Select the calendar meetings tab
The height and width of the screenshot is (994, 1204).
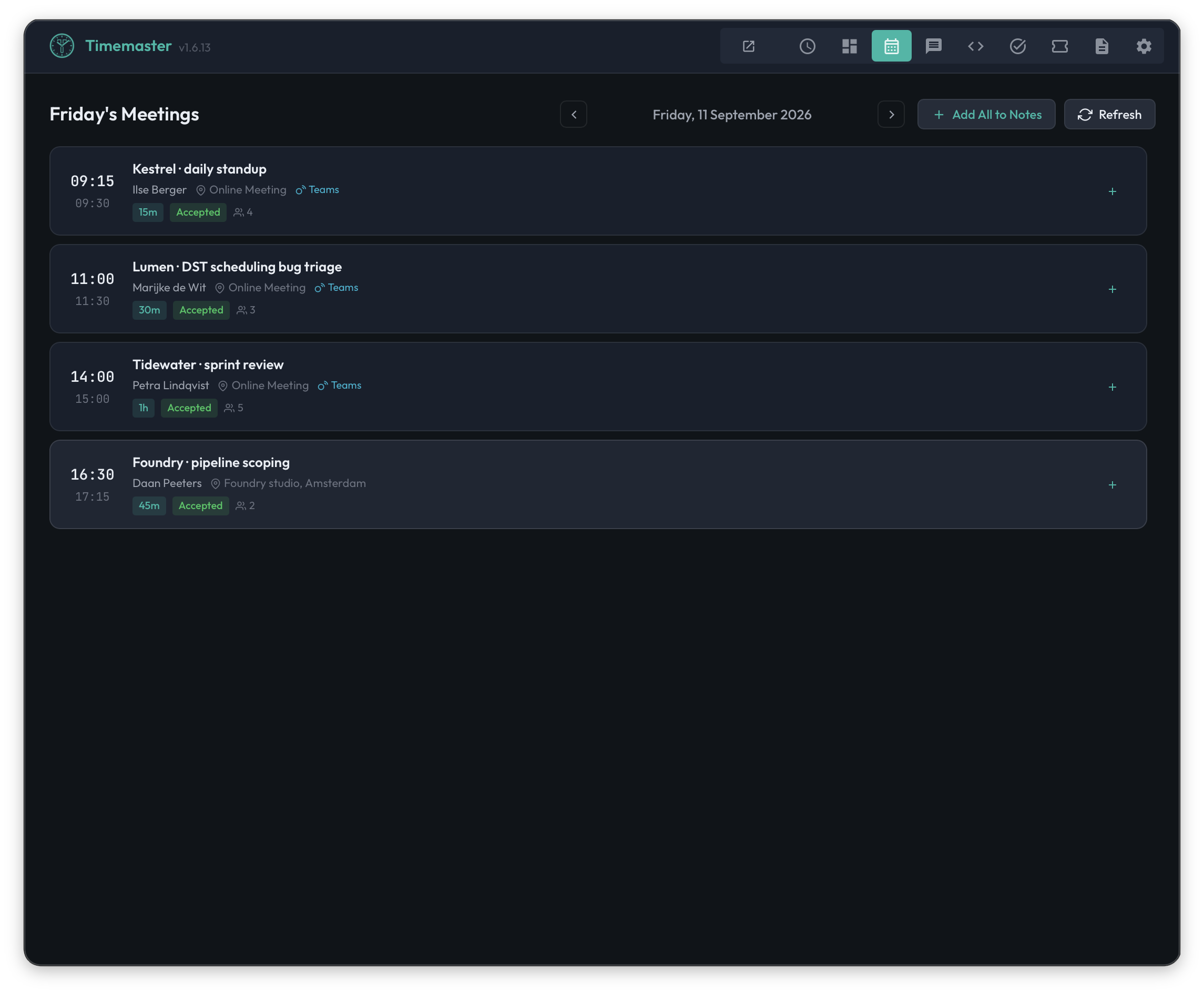[x=892, y=46]
